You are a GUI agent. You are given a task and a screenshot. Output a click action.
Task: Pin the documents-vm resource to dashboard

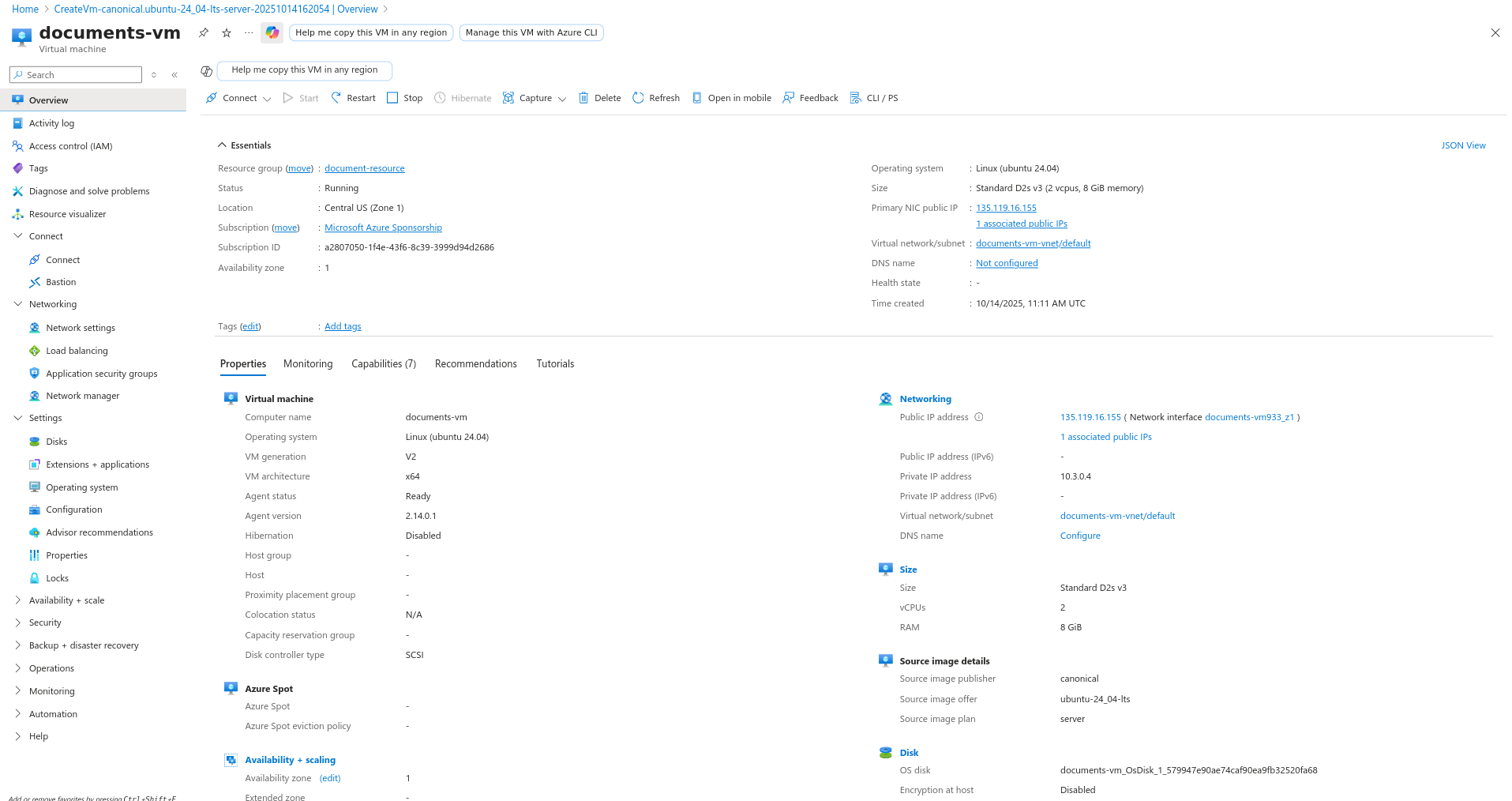click(x=204, y=32)
